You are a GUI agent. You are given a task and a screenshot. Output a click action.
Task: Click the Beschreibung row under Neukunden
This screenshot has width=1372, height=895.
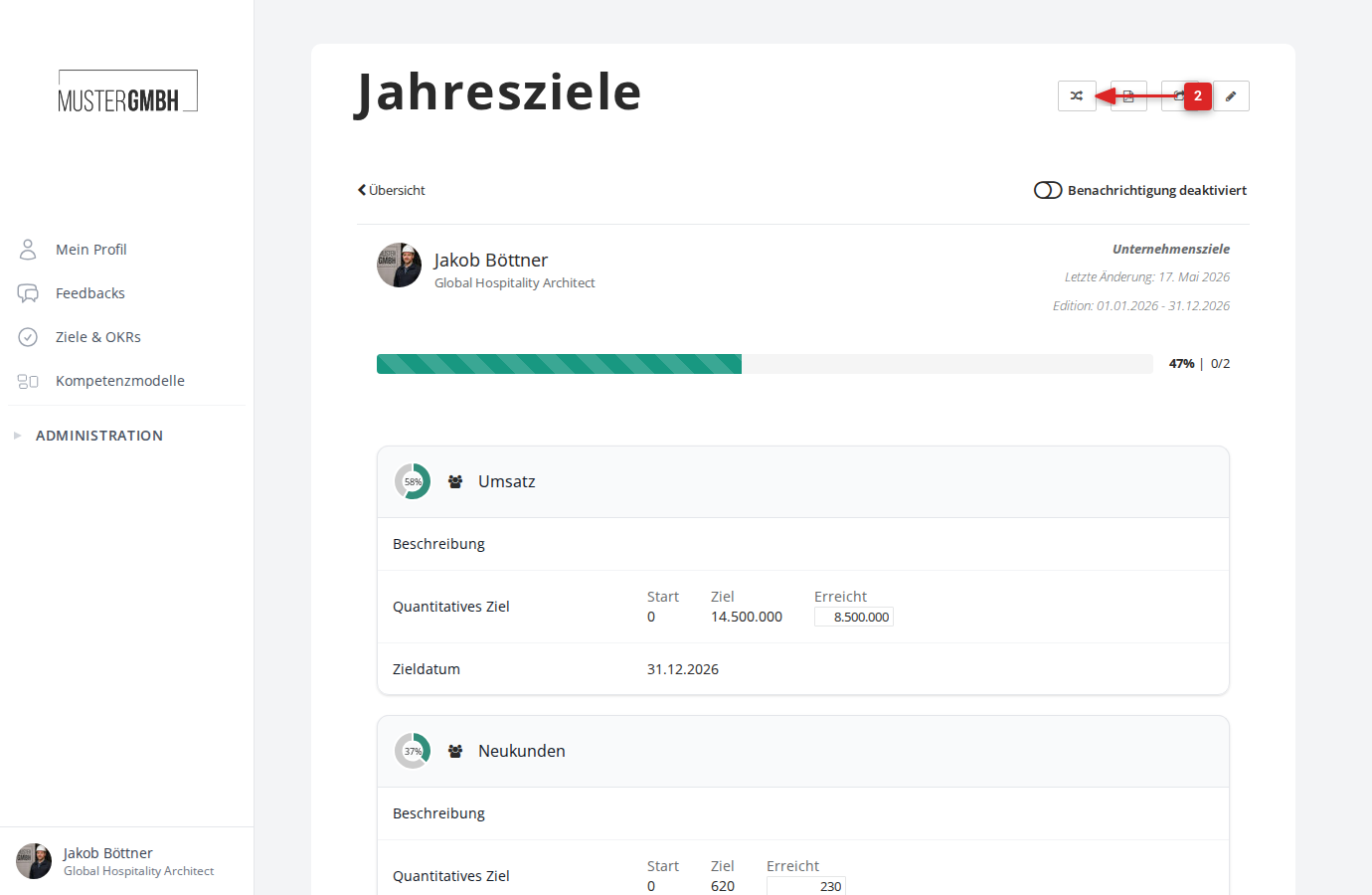click(x=803, y=813)
